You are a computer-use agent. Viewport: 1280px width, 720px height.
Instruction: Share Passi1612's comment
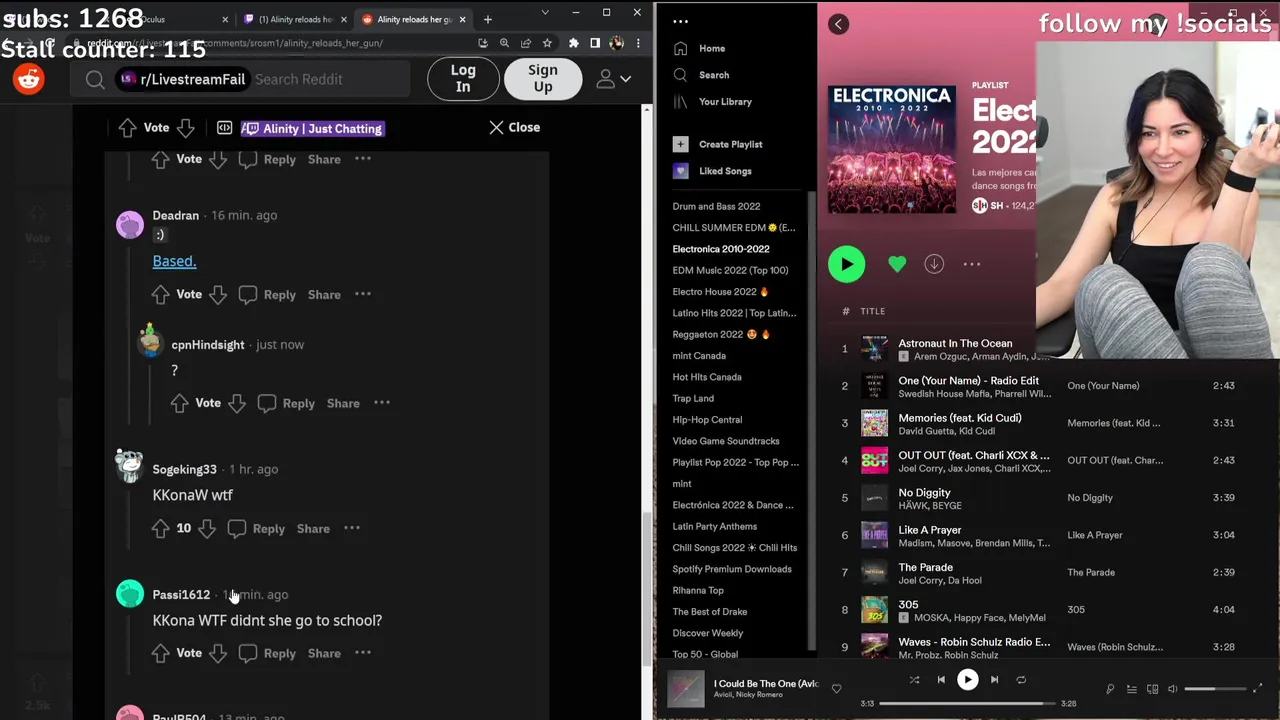tap(324, 653)
